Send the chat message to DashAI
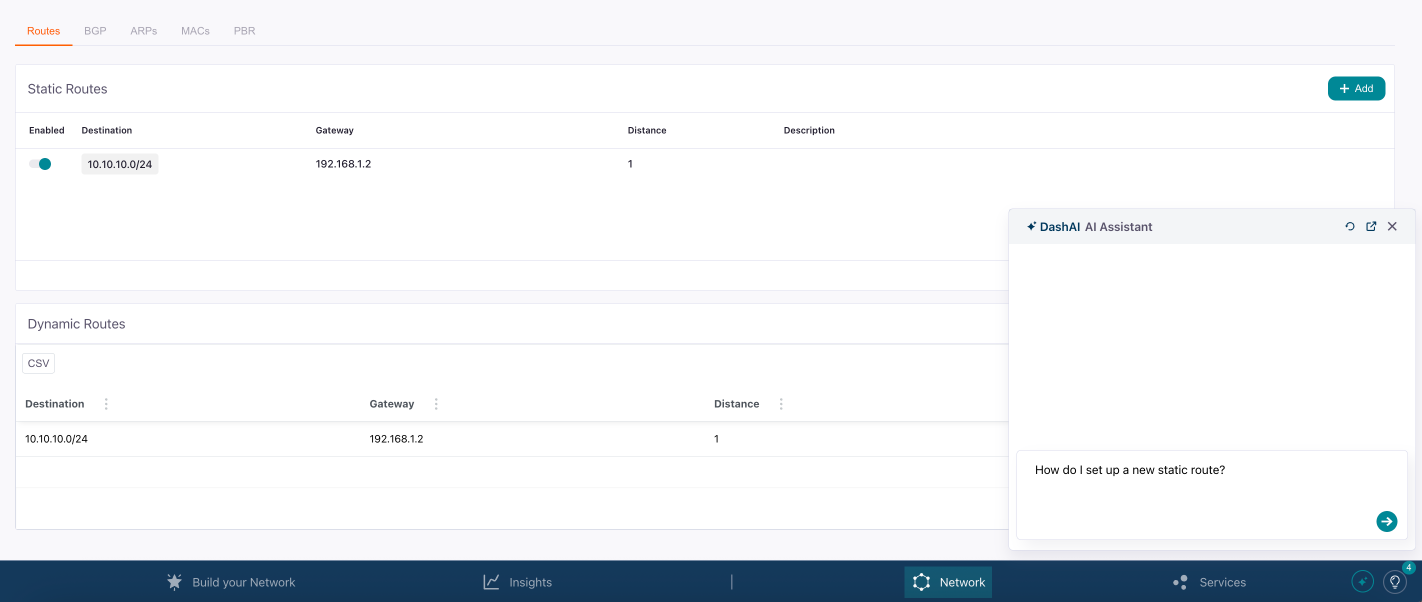This screenshot has height=602, width=1422. click(1386, 521)
